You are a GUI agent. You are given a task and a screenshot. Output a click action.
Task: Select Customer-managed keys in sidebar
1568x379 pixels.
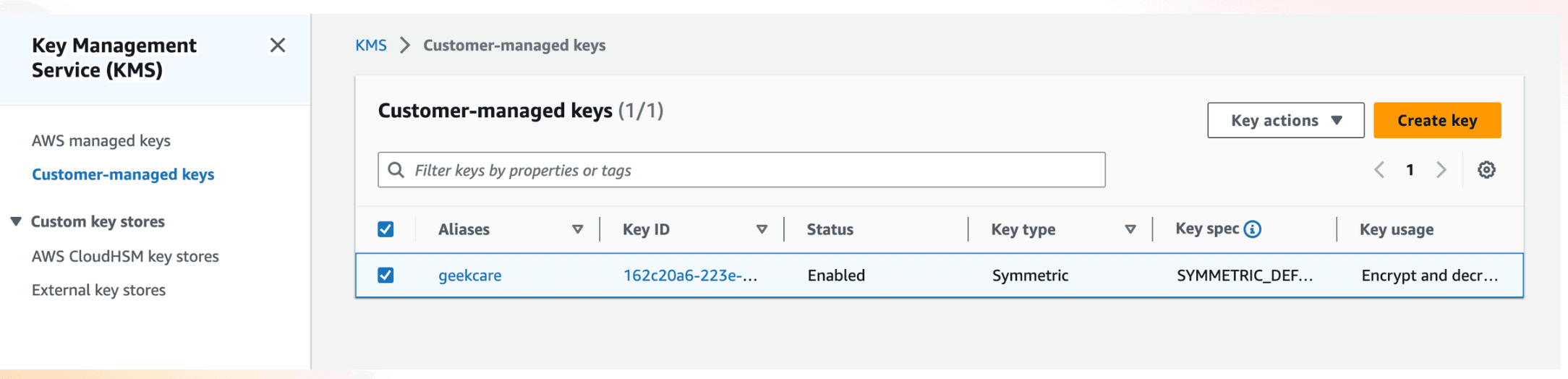point(123,174)
